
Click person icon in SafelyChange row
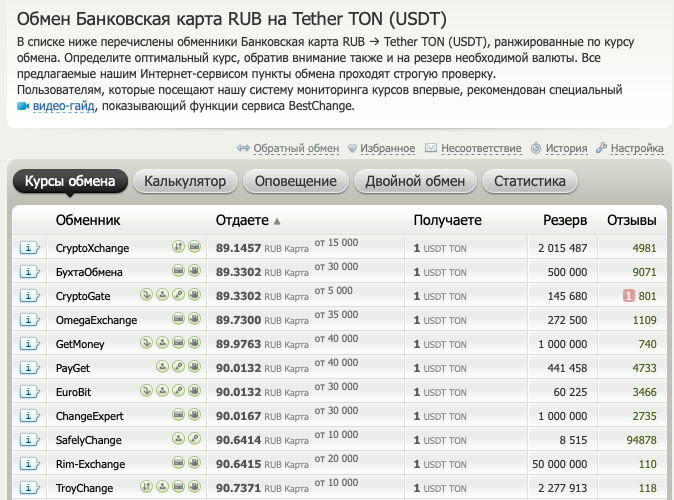coord(178,439)
